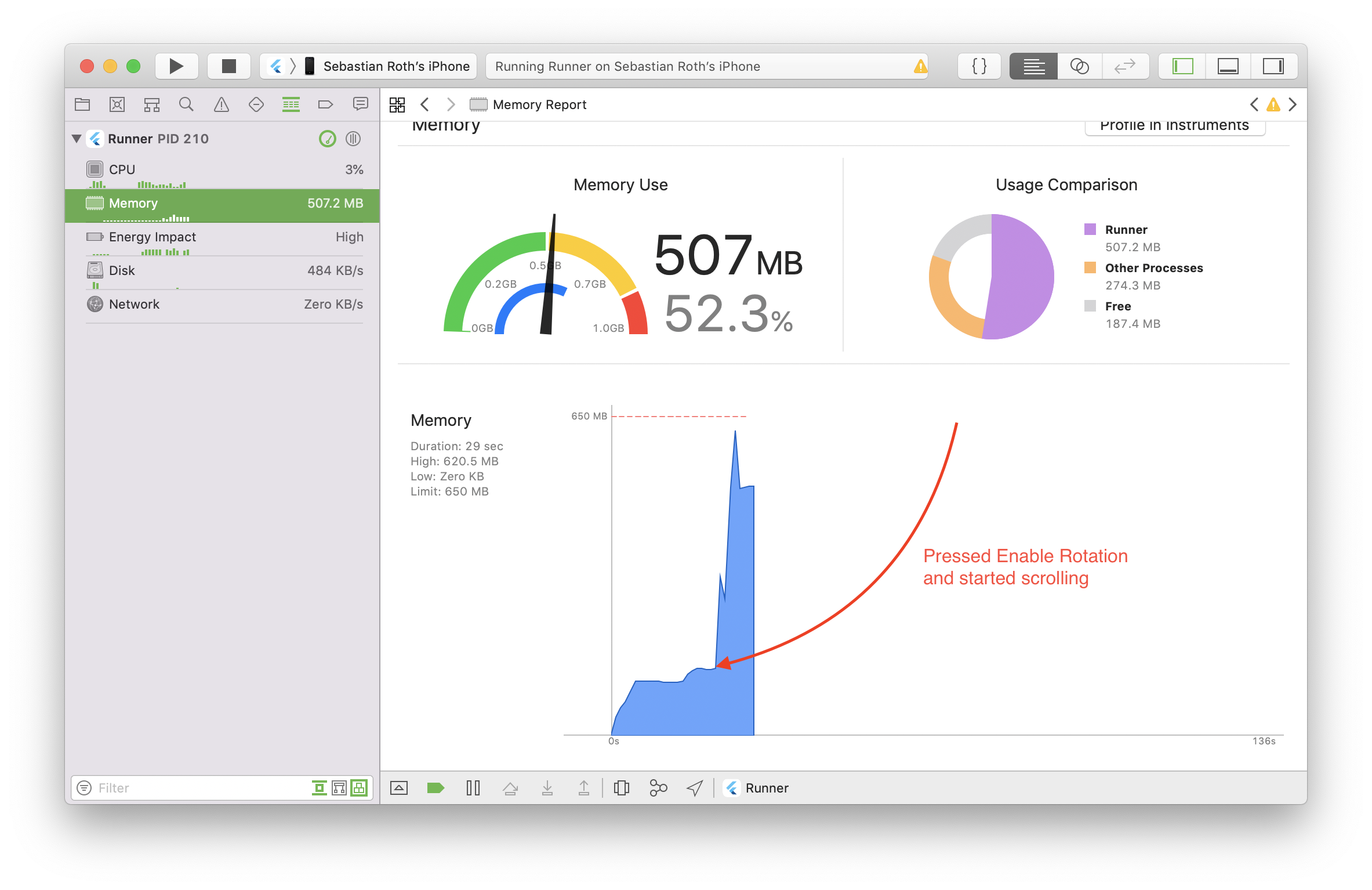
Task: Click the purple Runner legend swatch
Action: point(1090,229)
